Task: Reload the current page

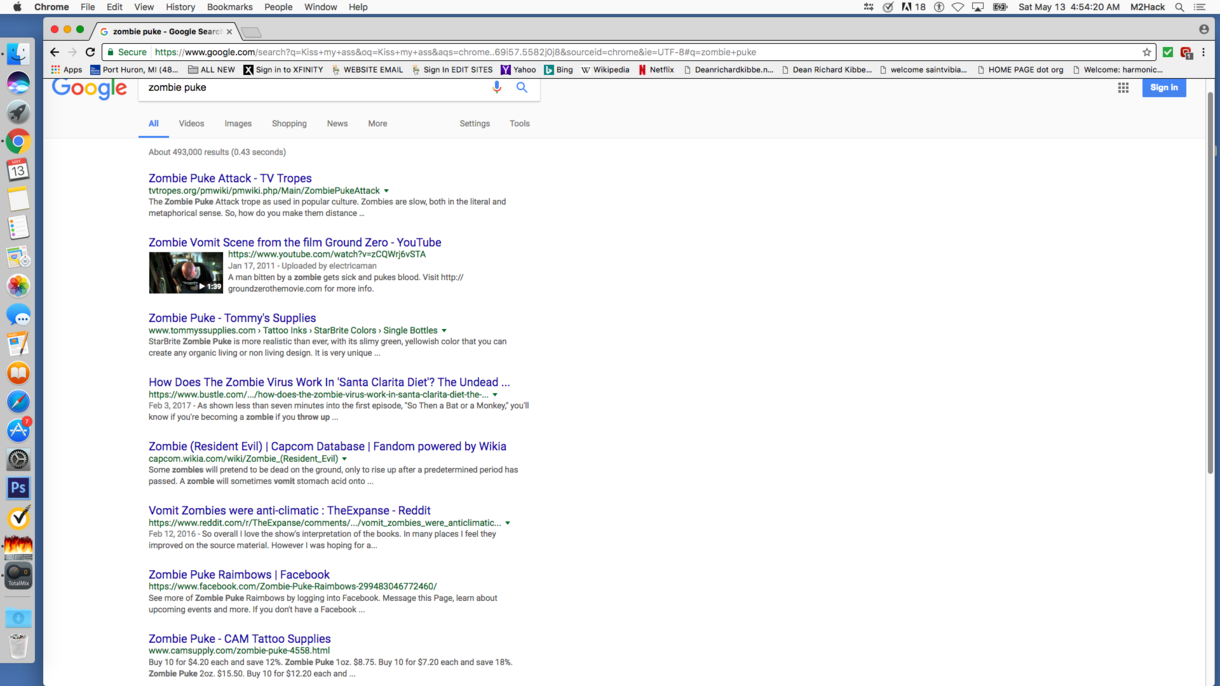Action: pos(90,52)
